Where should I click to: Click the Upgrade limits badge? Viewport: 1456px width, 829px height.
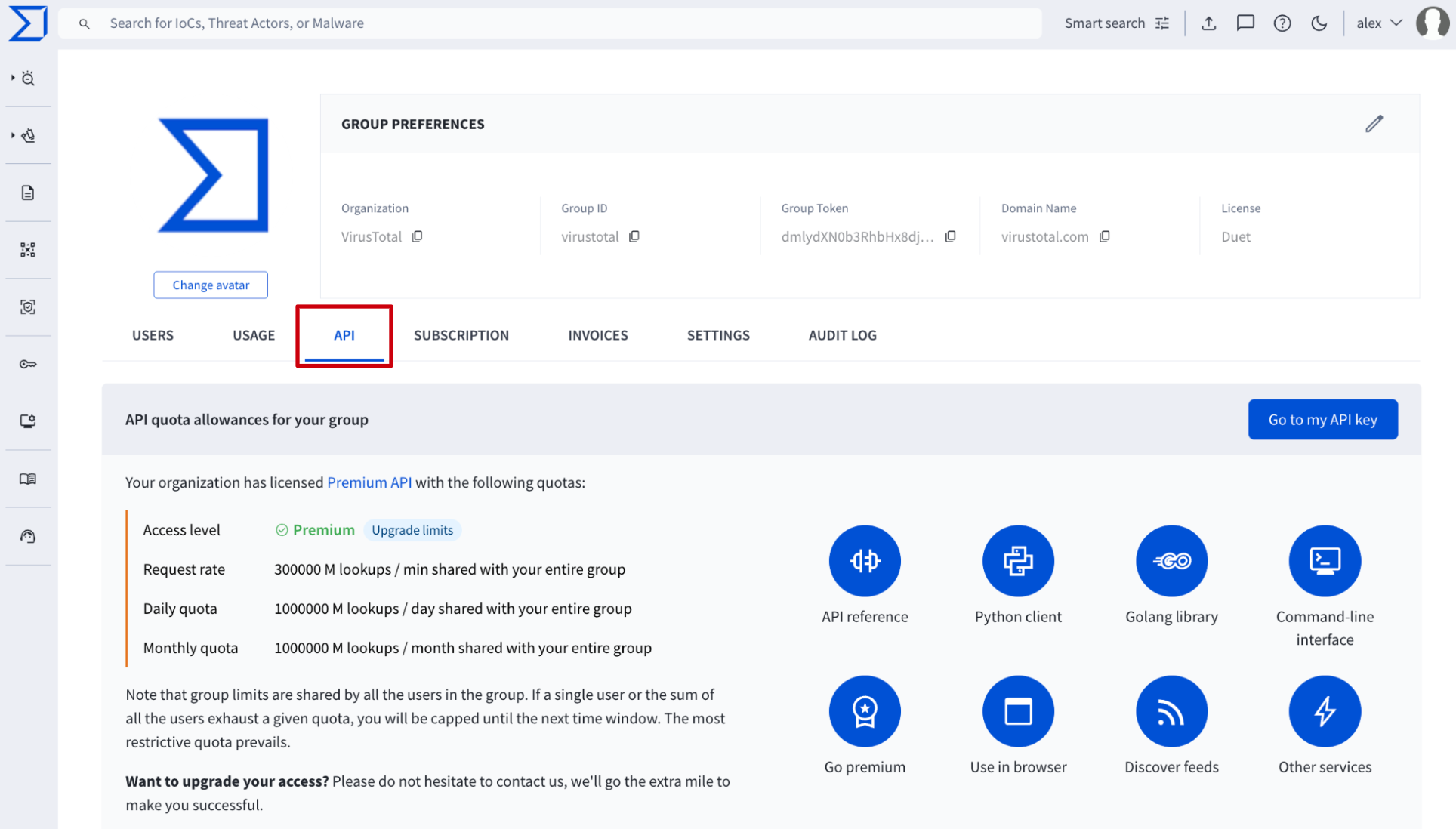(x=412, y=530)
